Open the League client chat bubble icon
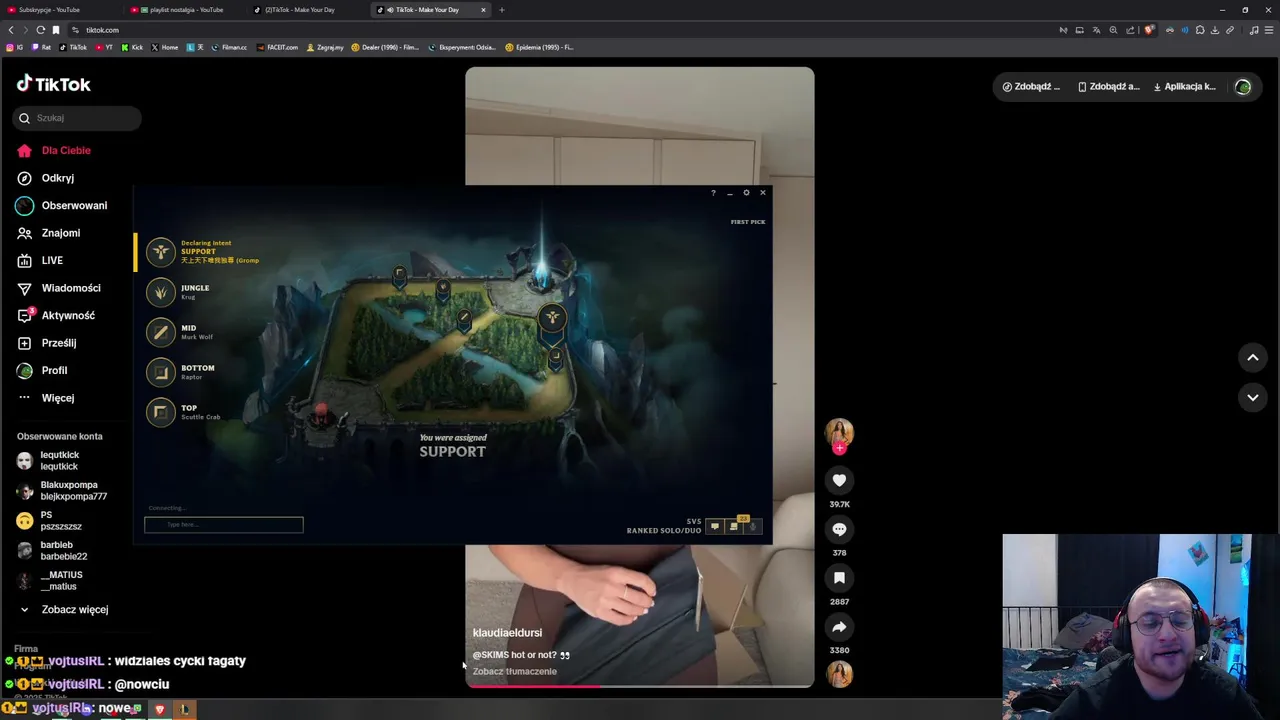 (714, 526)
